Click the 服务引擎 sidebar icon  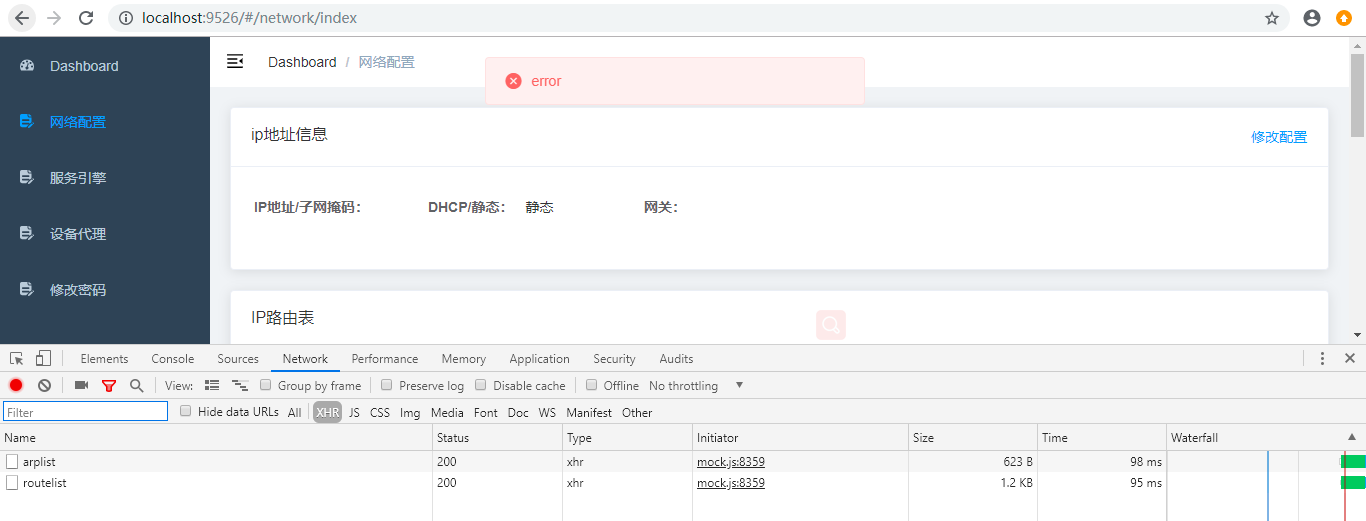pyautogui.click(x=27, y=178)
